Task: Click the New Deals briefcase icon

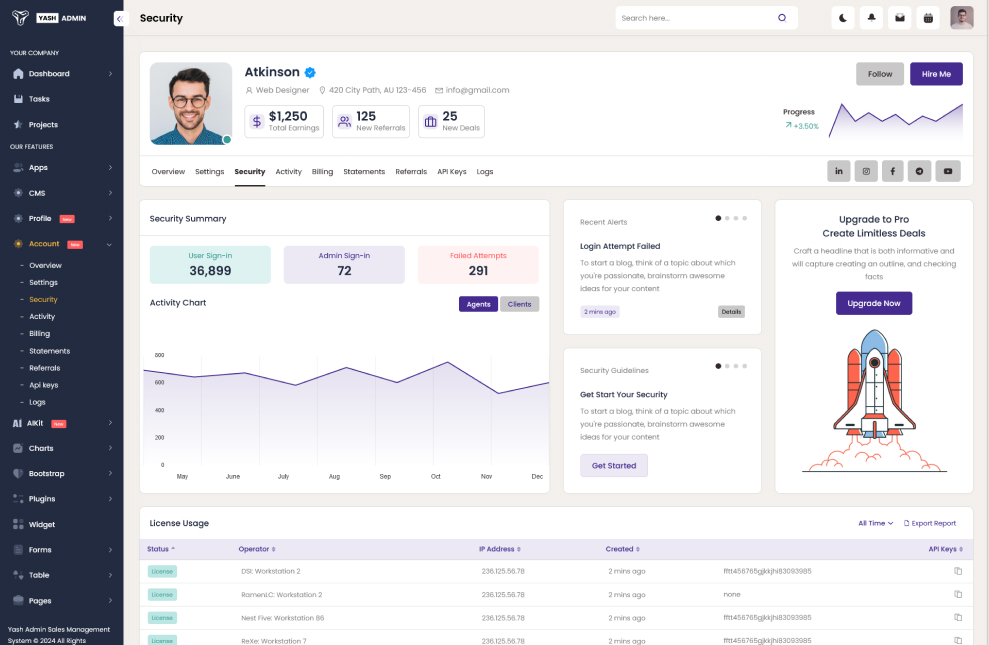Action: pos(430,121)
